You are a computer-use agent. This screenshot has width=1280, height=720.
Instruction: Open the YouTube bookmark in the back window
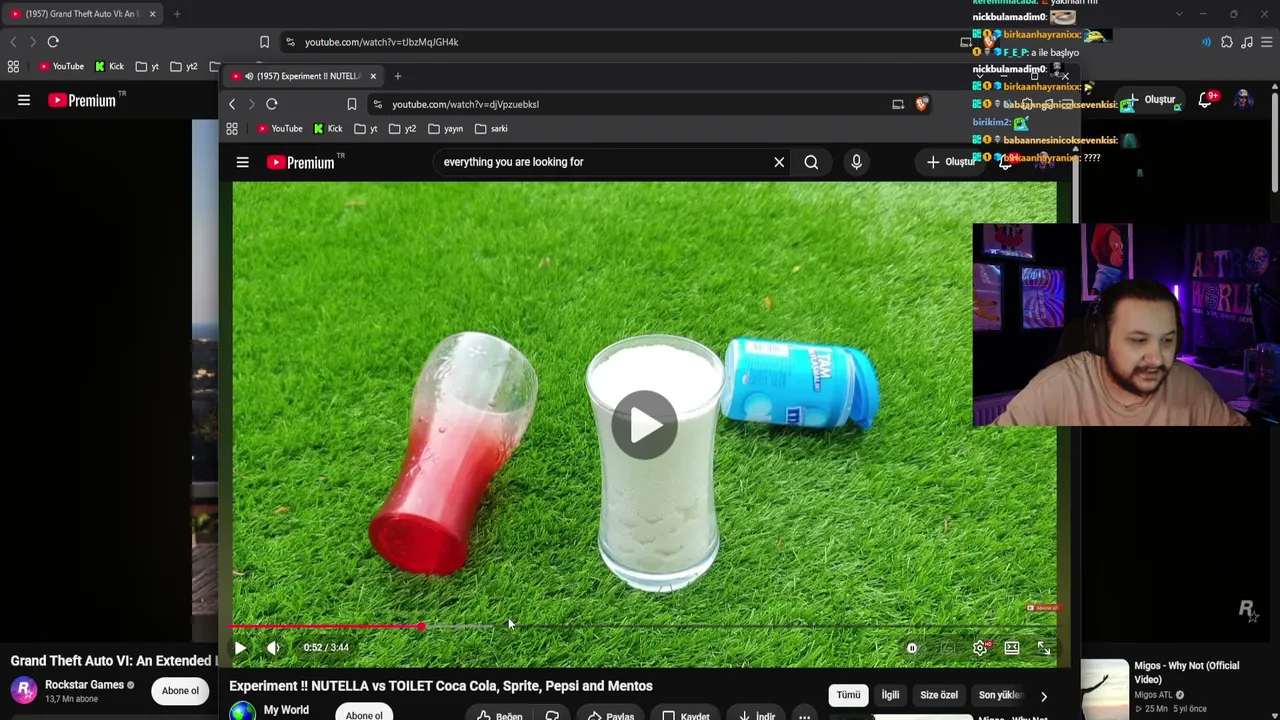(61, 67)
